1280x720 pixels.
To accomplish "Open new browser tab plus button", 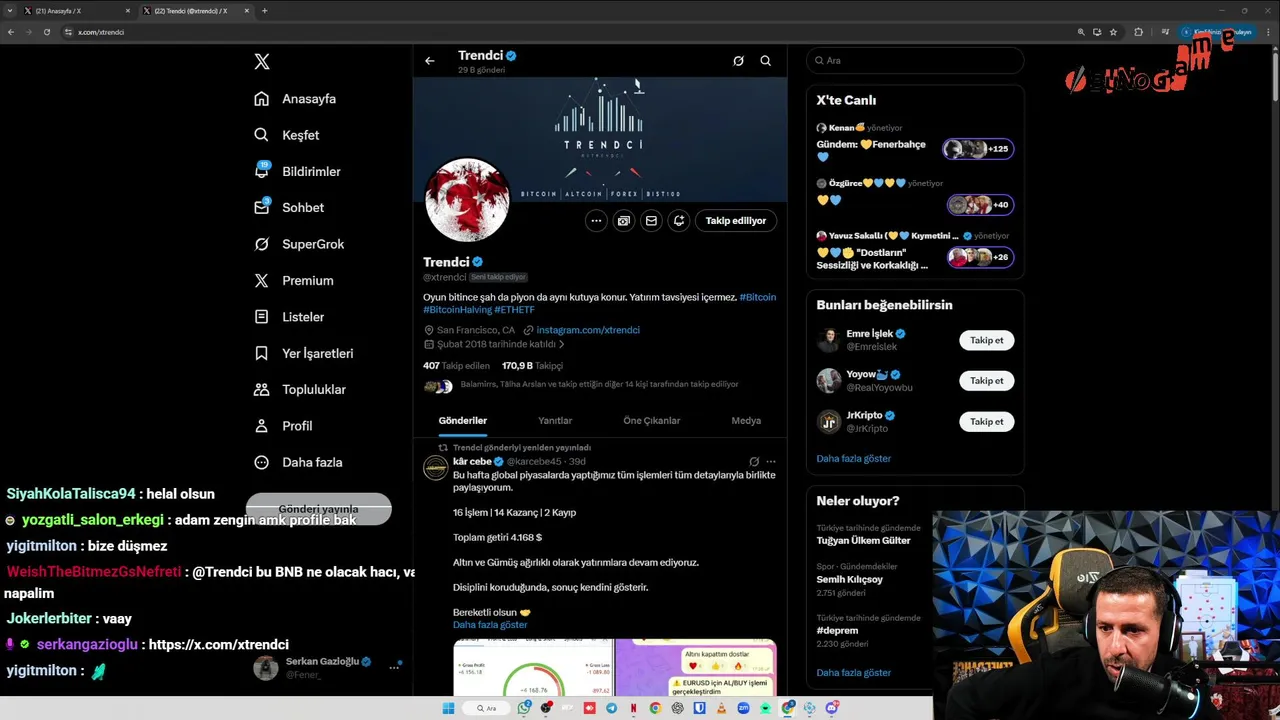I will 265,11.
